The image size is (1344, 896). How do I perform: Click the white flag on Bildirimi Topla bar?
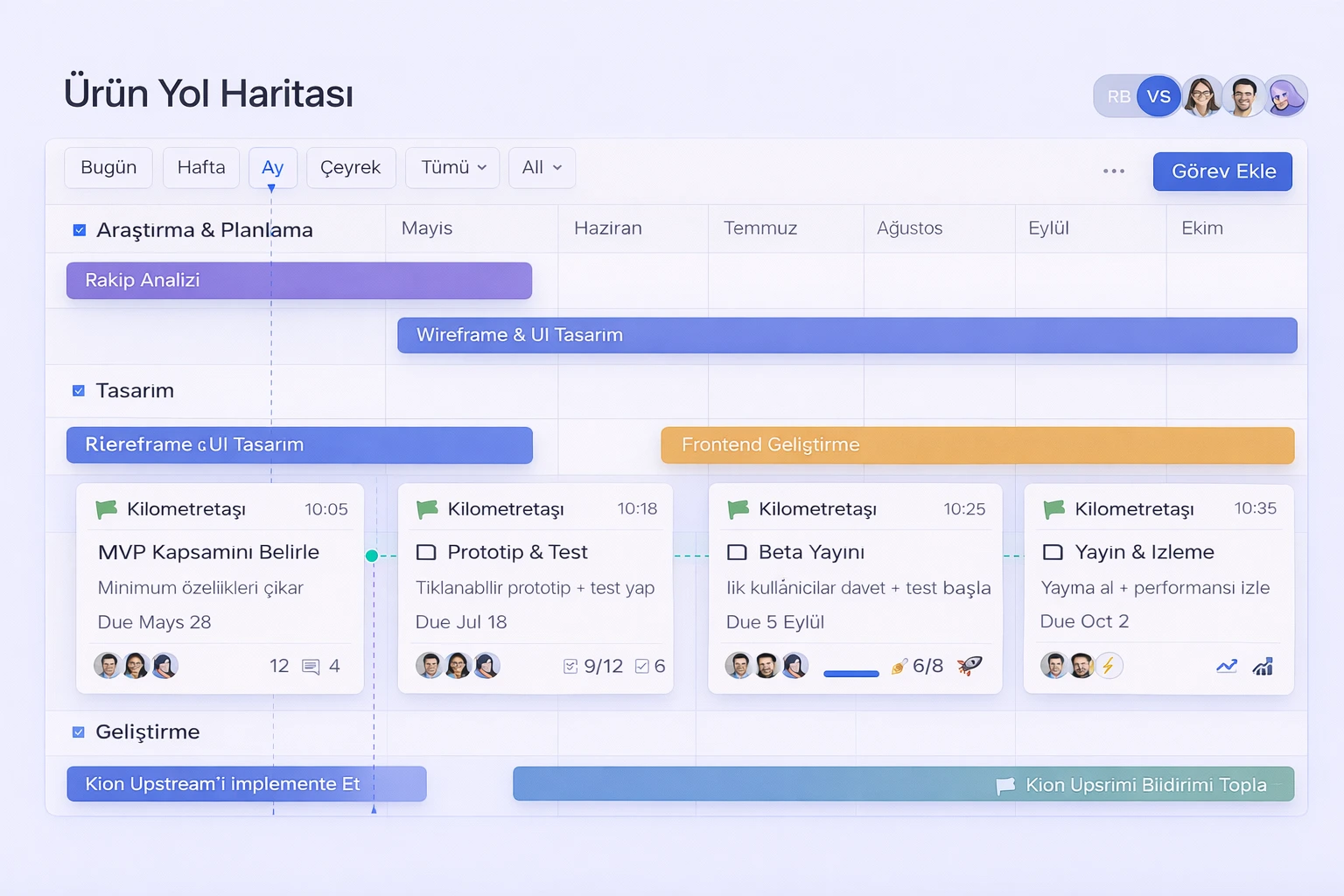coord(1005,786)
